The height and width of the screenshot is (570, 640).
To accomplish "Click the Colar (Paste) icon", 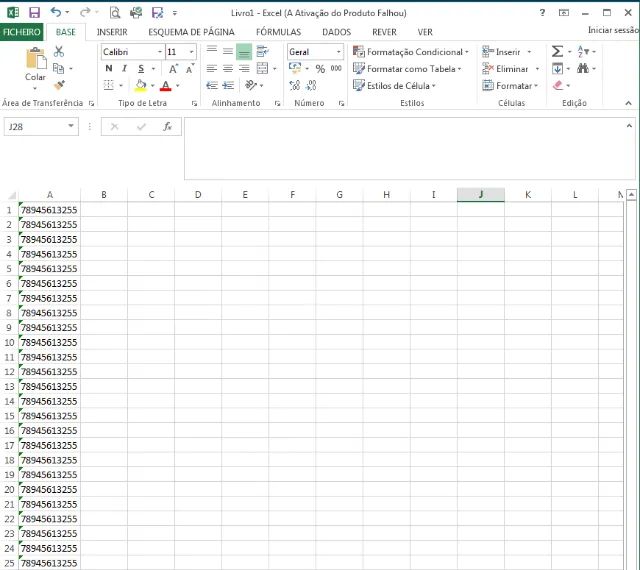I will click(x=35, y=61).
